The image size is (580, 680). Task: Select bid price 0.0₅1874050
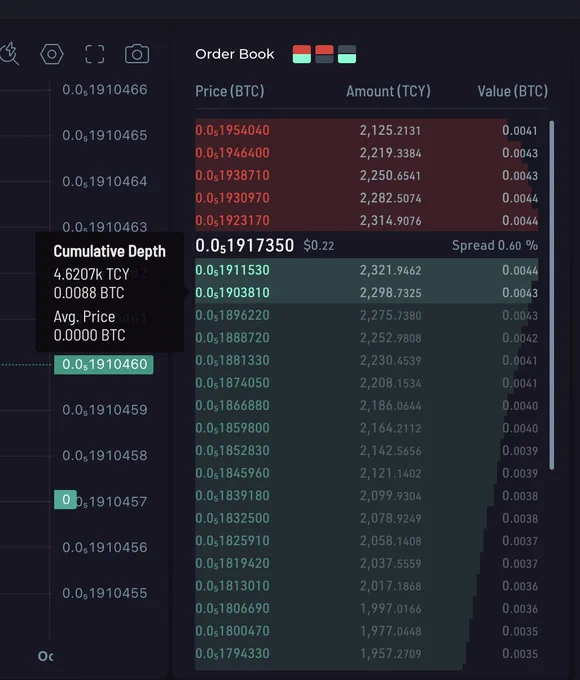(x=233, y=383)
